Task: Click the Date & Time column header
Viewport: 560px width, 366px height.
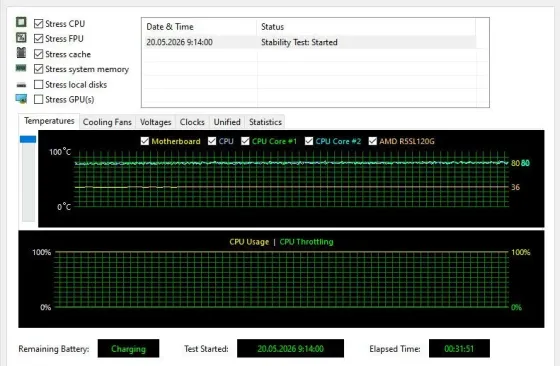Action: (x=199, y=27)
